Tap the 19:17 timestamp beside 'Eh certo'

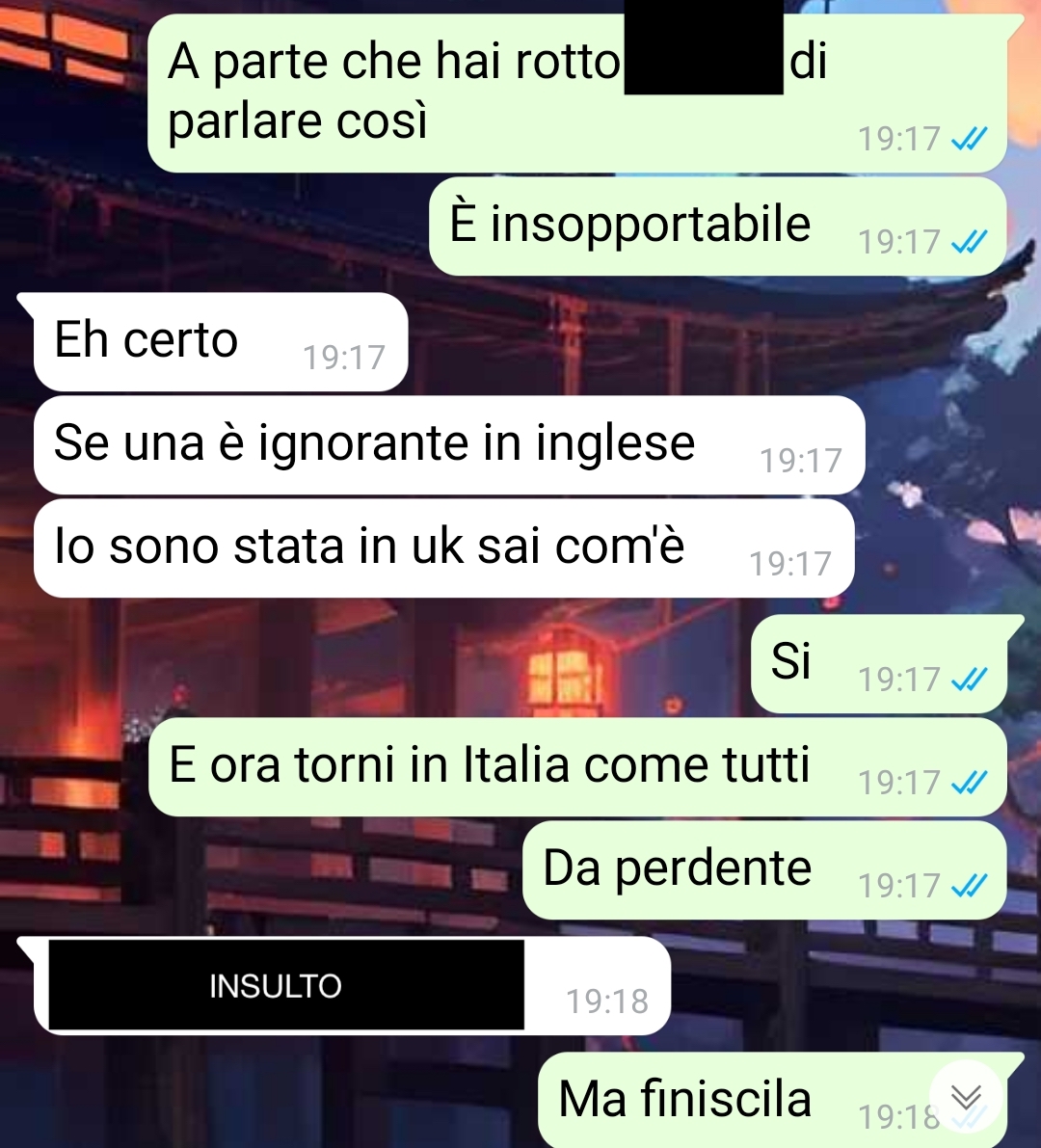(344, 358)
